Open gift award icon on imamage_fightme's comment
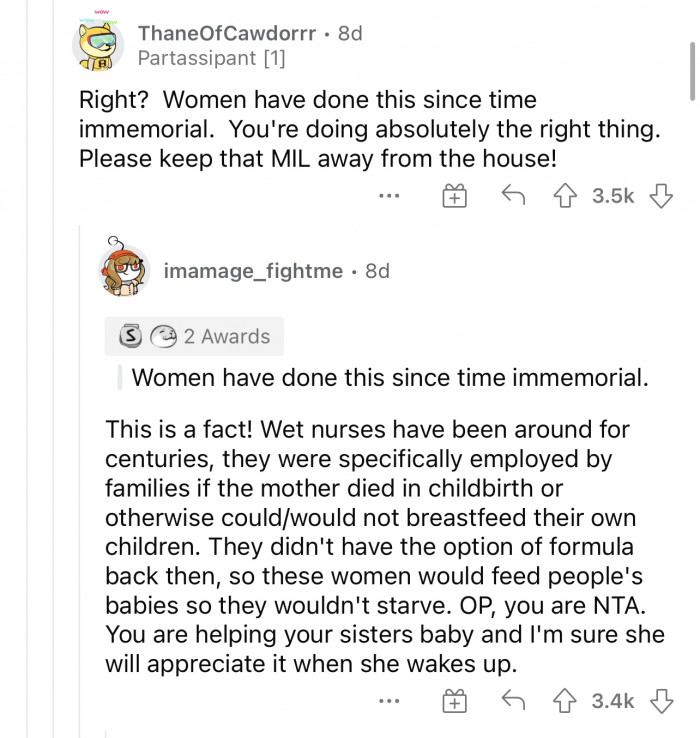The height and width of the screenshot is (738, 700). click(x=456, y=702)
